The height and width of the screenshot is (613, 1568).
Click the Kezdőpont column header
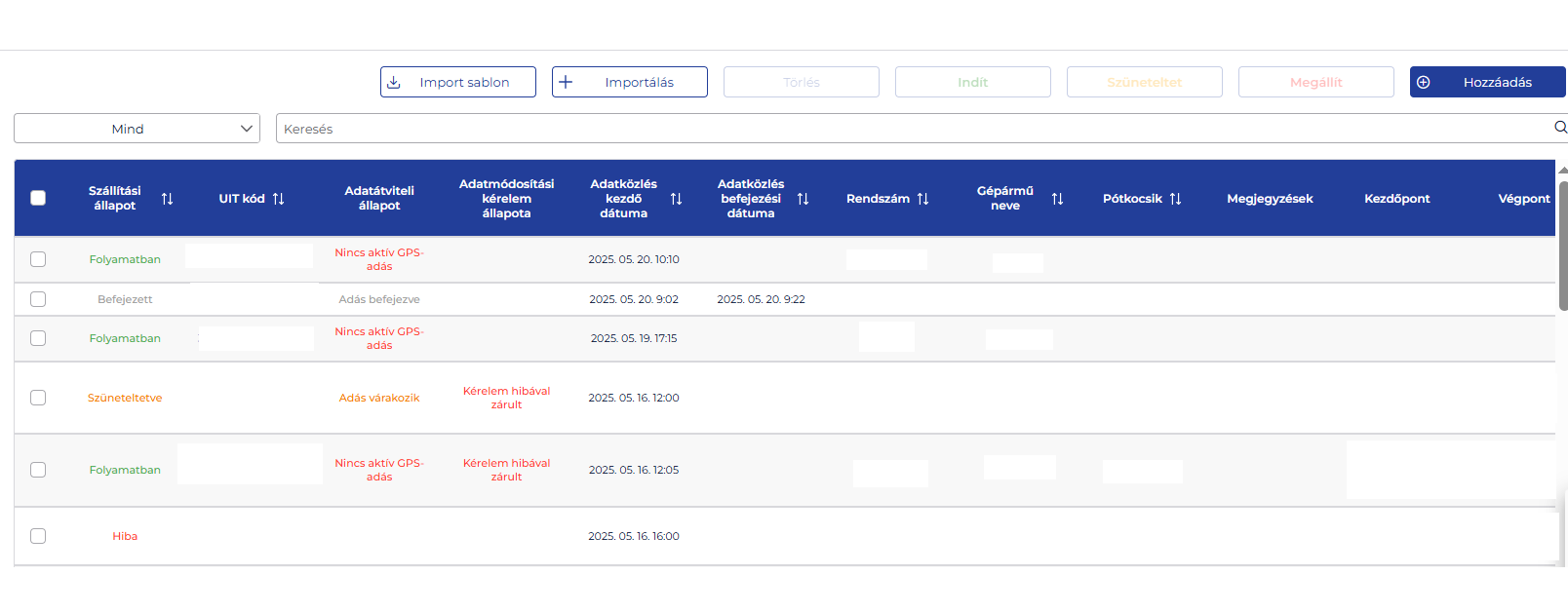pyautogui.click(x=1396, y=199)
